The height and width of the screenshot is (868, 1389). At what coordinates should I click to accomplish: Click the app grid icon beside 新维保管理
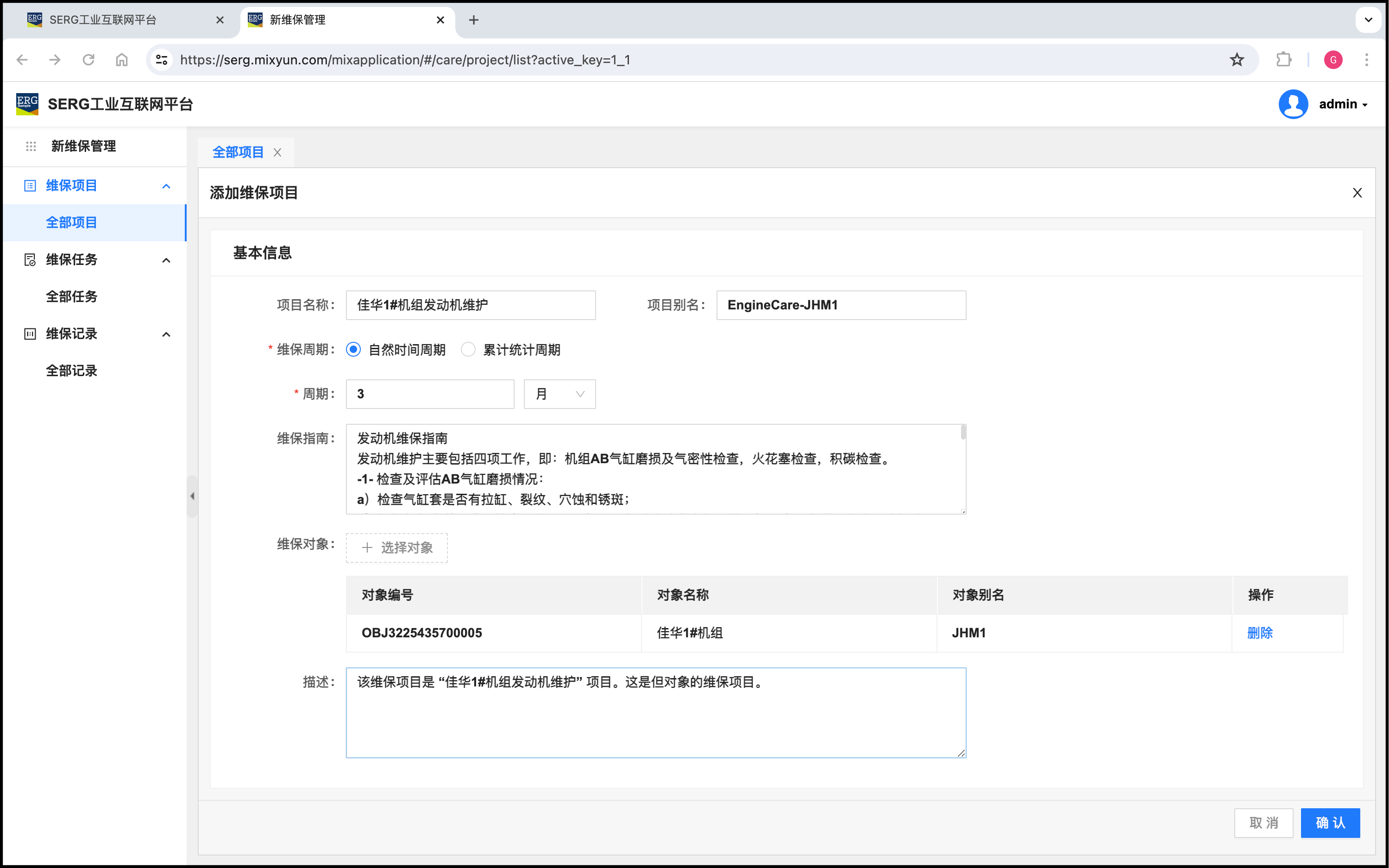[x=31, y=146]
